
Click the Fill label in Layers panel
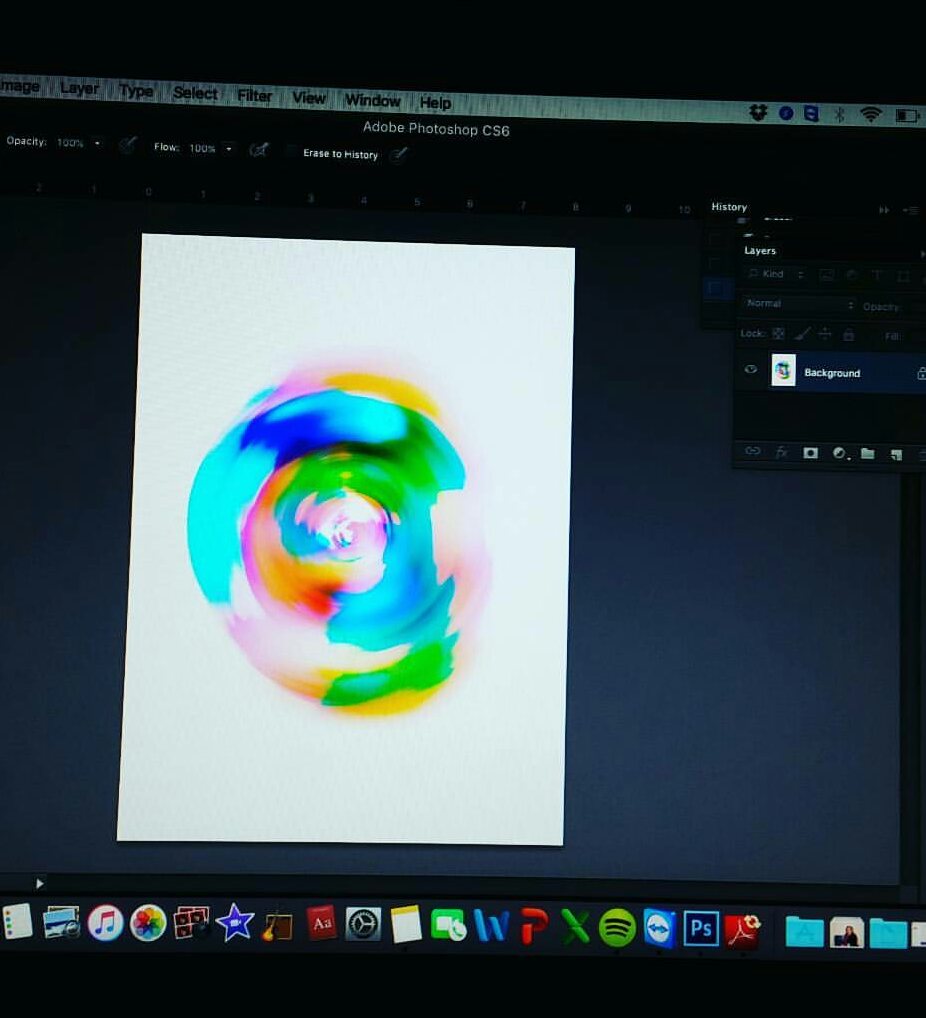tap(892, 336)
